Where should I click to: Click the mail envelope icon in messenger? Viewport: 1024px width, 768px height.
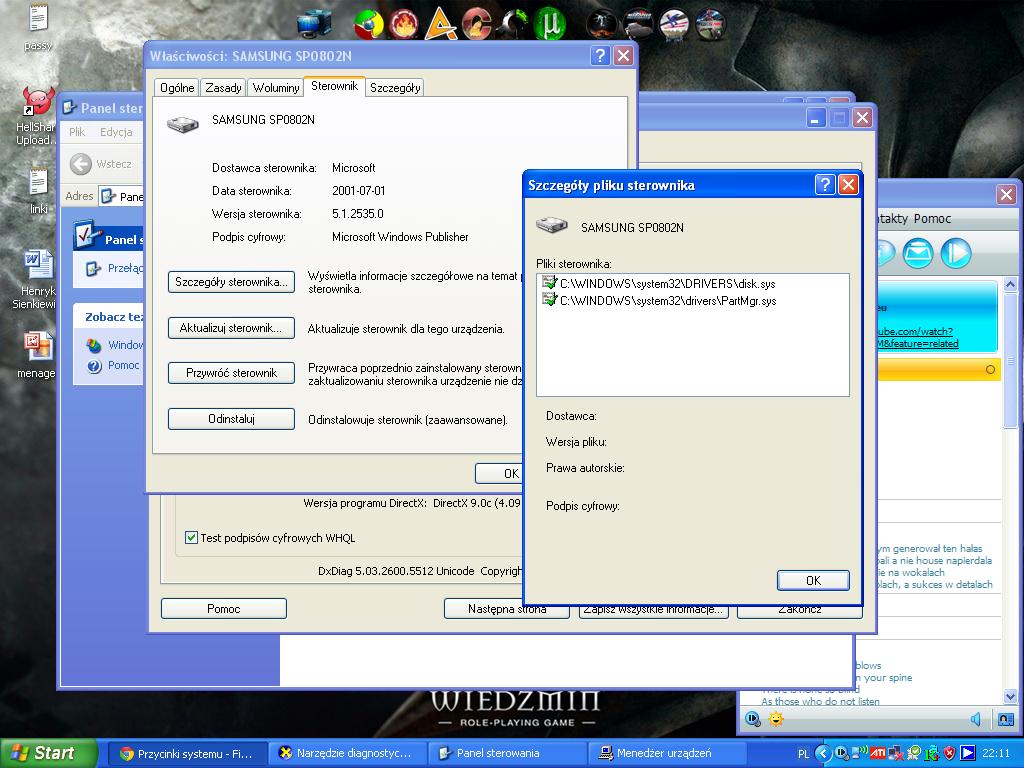click(918, 253)
